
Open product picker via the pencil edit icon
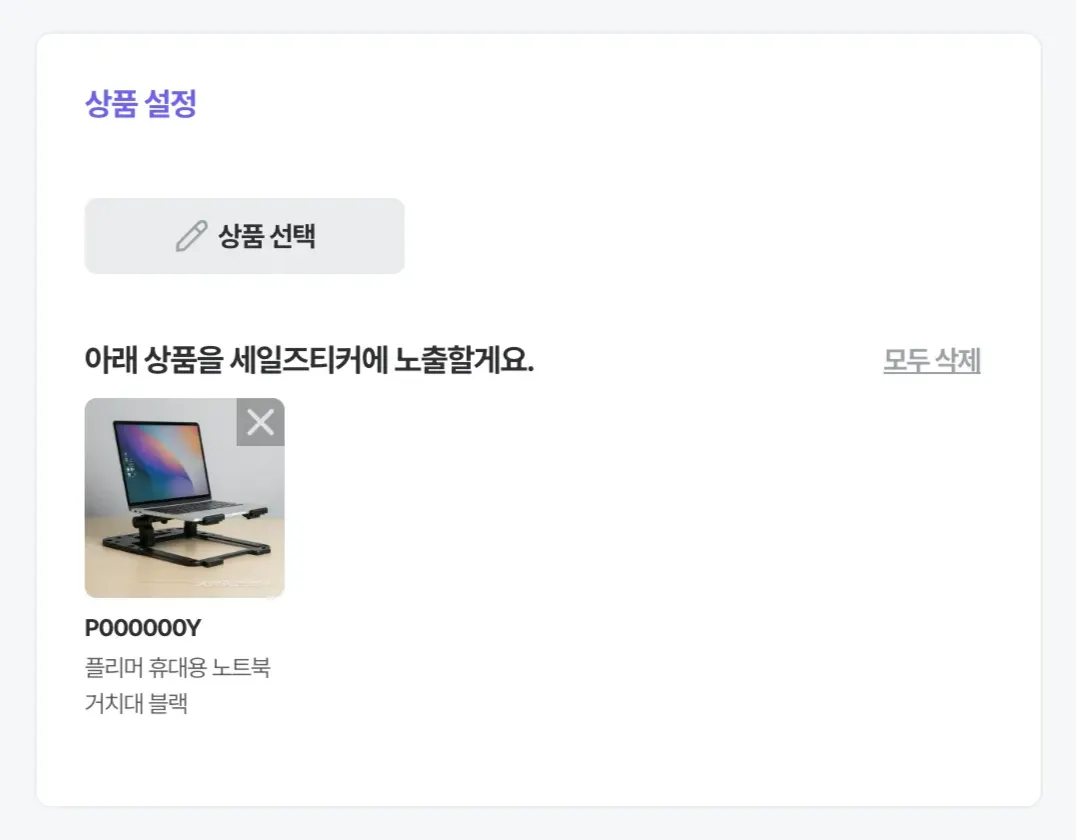pyautogui.click(x=191, y=236)
